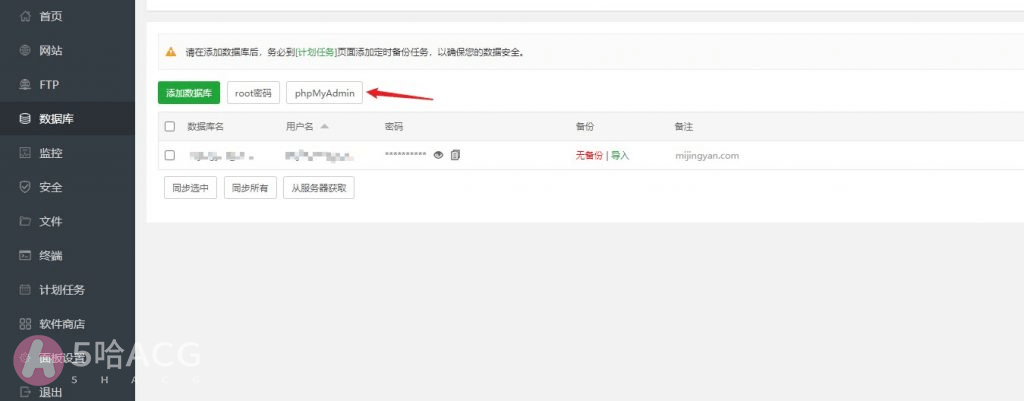Show password using the eye icon
Image resolution: width=1024 pixels, height=401 pixels.
[439, 155]
